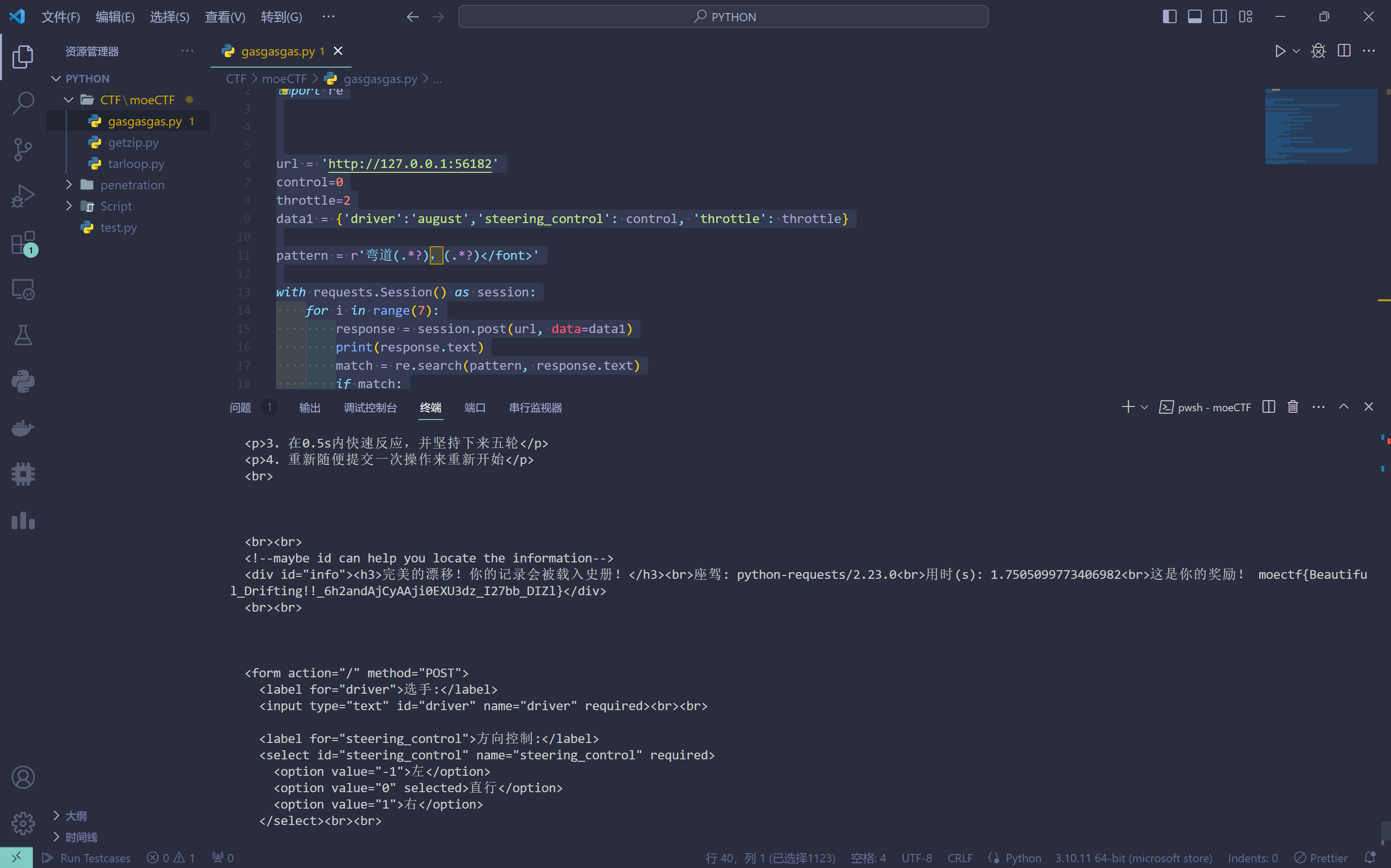Click Run Testcases in status bar

[x=87, y=858]
